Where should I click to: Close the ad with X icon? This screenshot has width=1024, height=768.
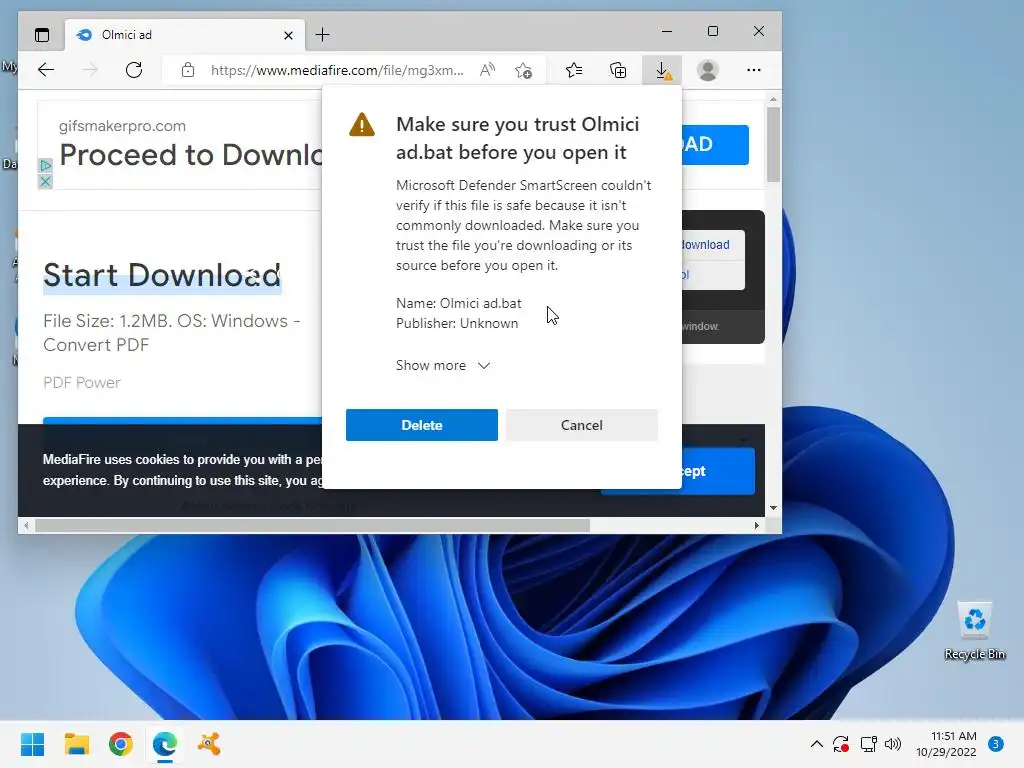click(45, 182)
